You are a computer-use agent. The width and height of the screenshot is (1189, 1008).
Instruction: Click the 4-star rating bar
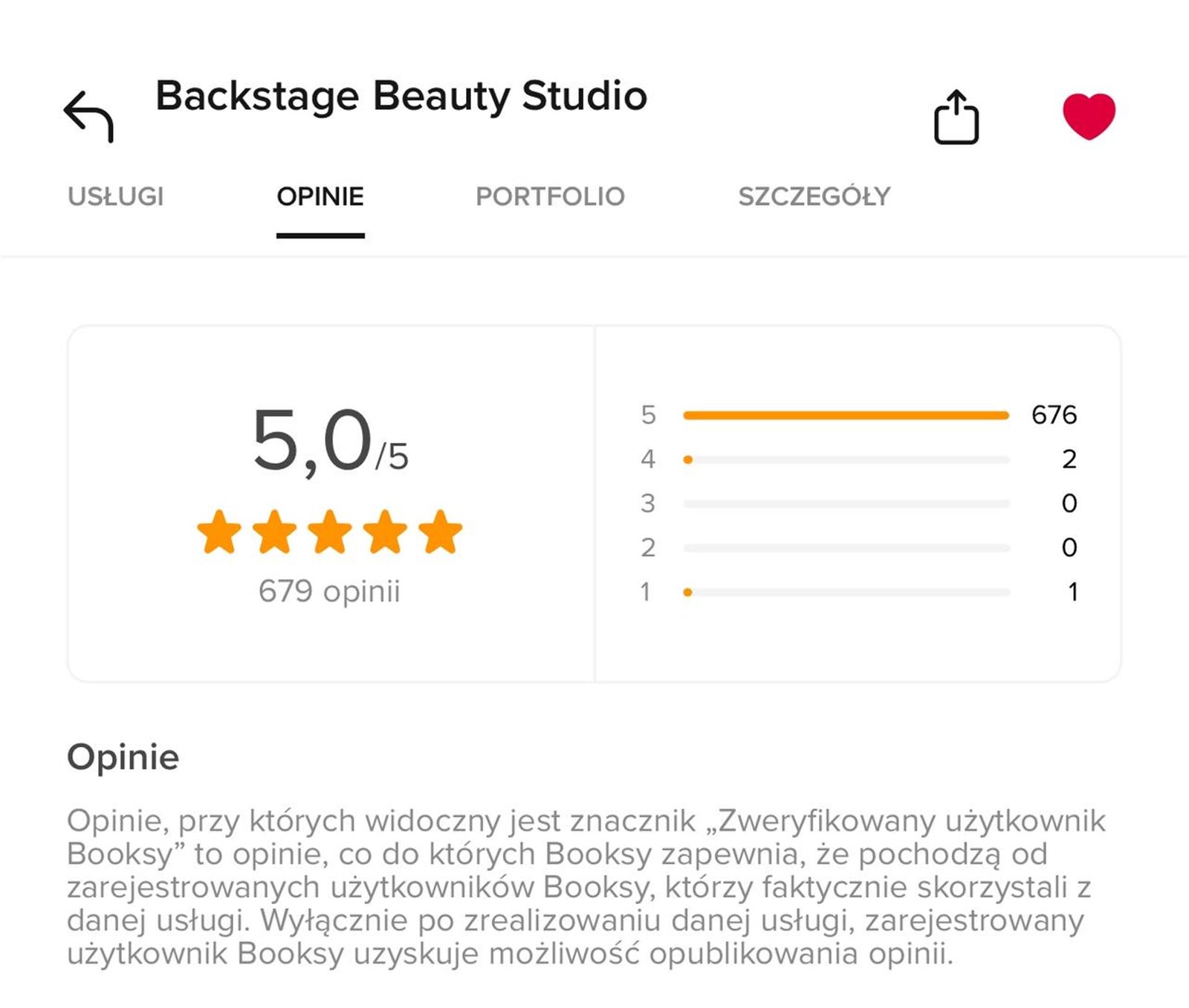point(846,459)
